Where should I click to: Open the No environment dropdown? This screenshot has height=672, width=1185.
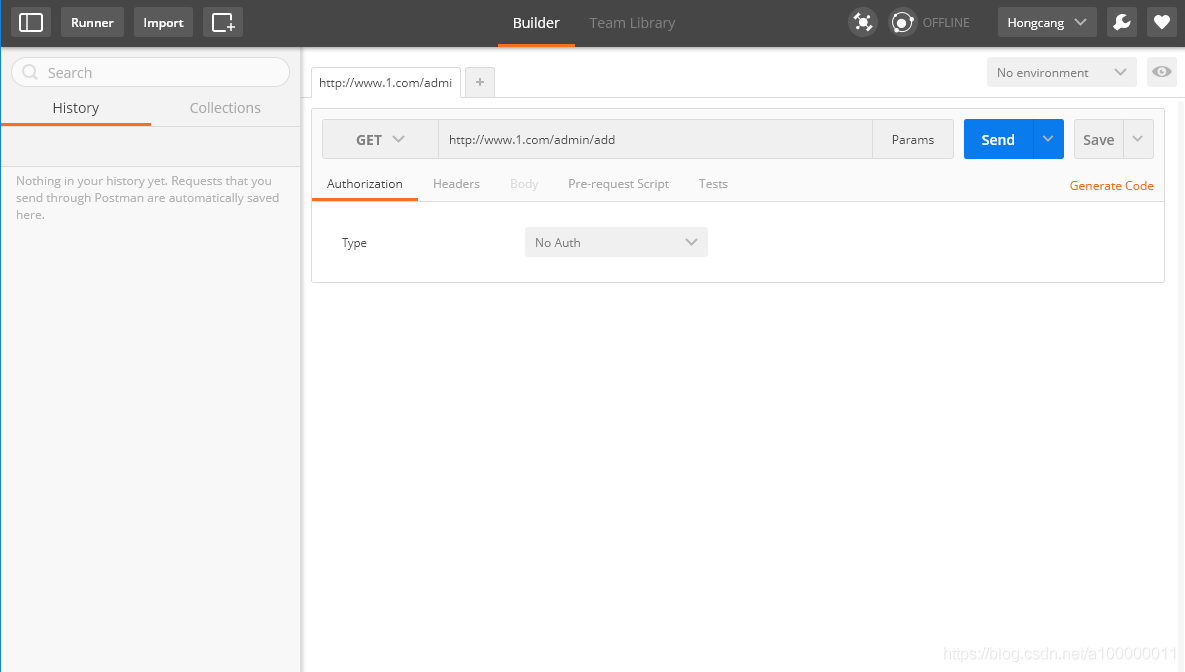pyautogui.click(x=1061, y=73)
